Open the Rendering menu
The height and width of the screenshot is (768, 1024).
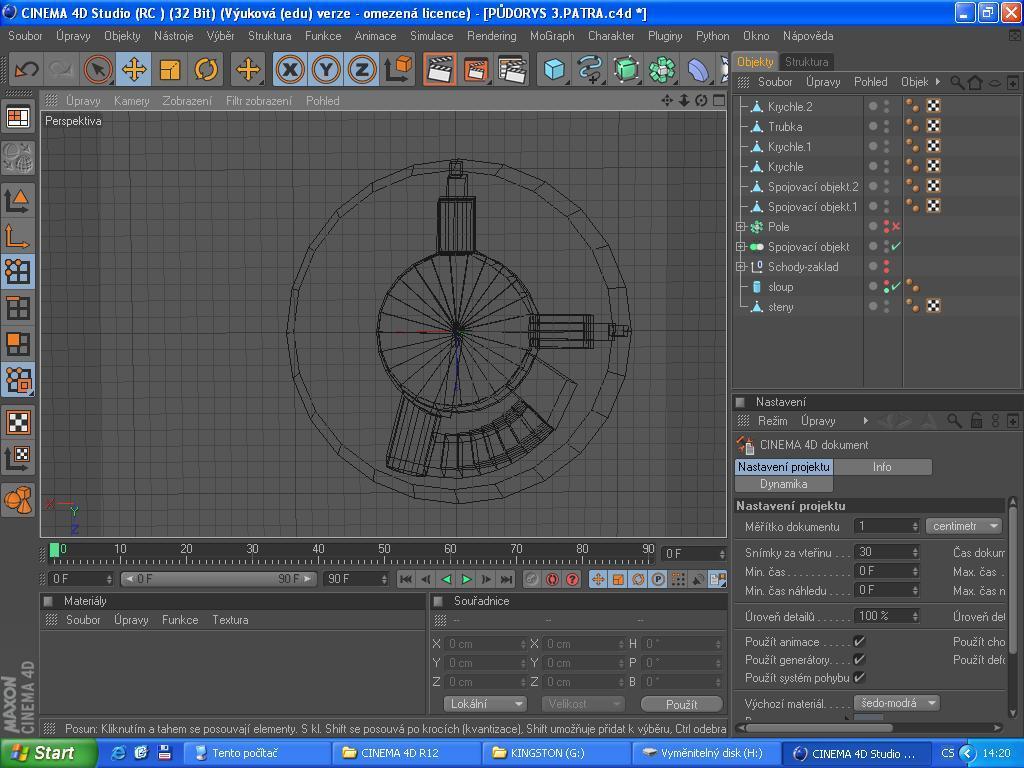click(x=491, y=36)
